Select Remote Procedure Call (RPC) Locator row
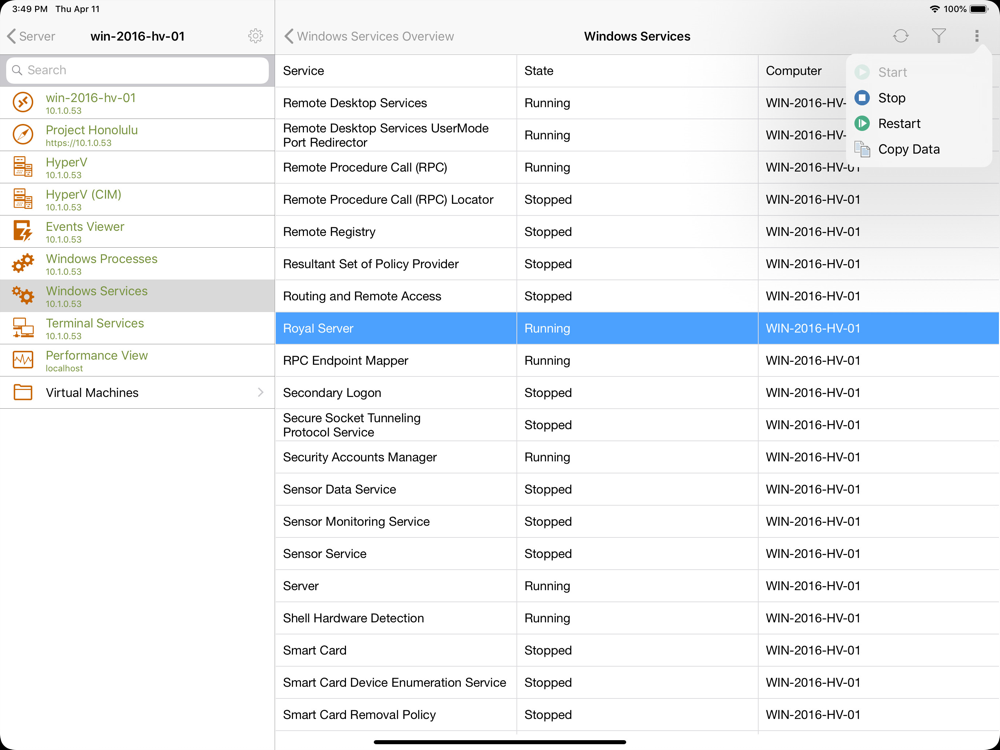 click(637, 200)
